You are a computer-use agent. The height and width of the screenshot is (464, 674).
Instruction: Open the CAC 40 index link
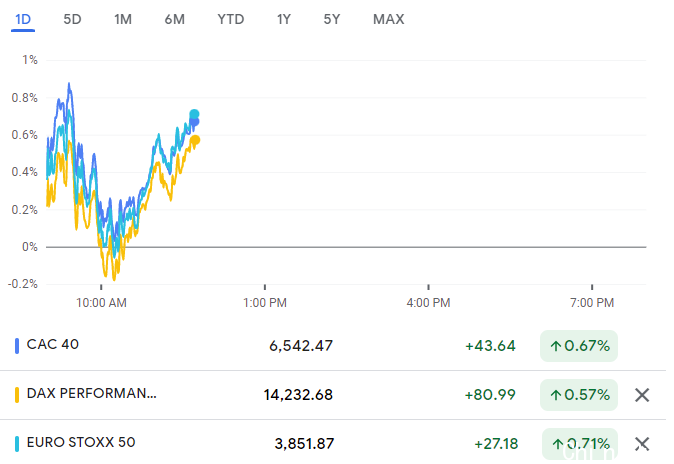tap(53, 345)
